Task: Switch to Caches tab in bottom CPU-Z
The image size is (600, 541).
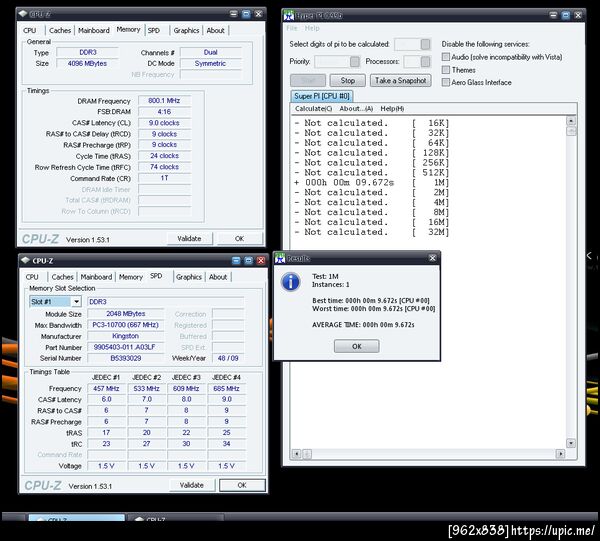Action: click(x=62, y=277)
